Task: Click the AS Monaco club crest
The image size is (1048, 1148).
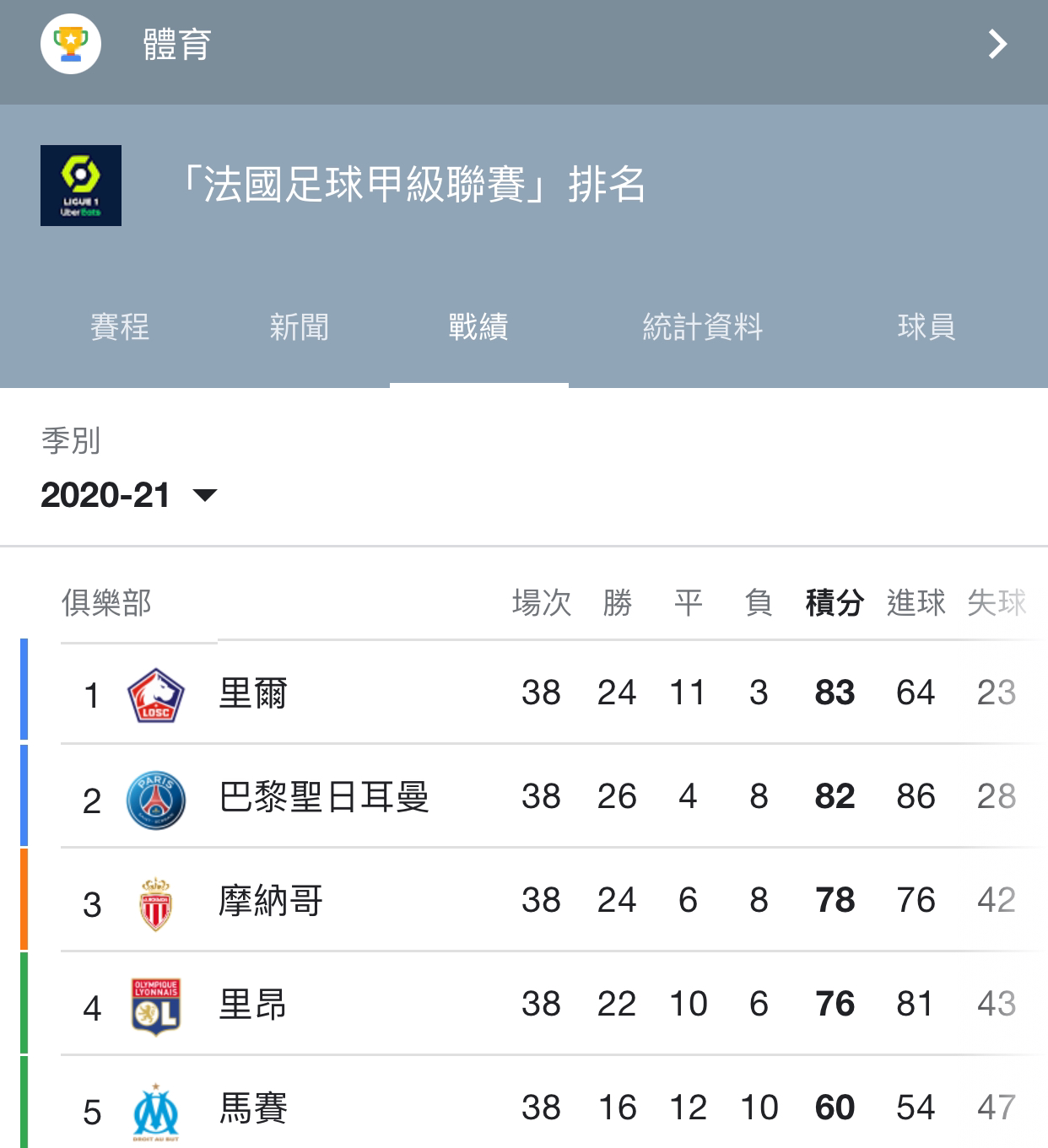Action: click(x=156, y=903)
